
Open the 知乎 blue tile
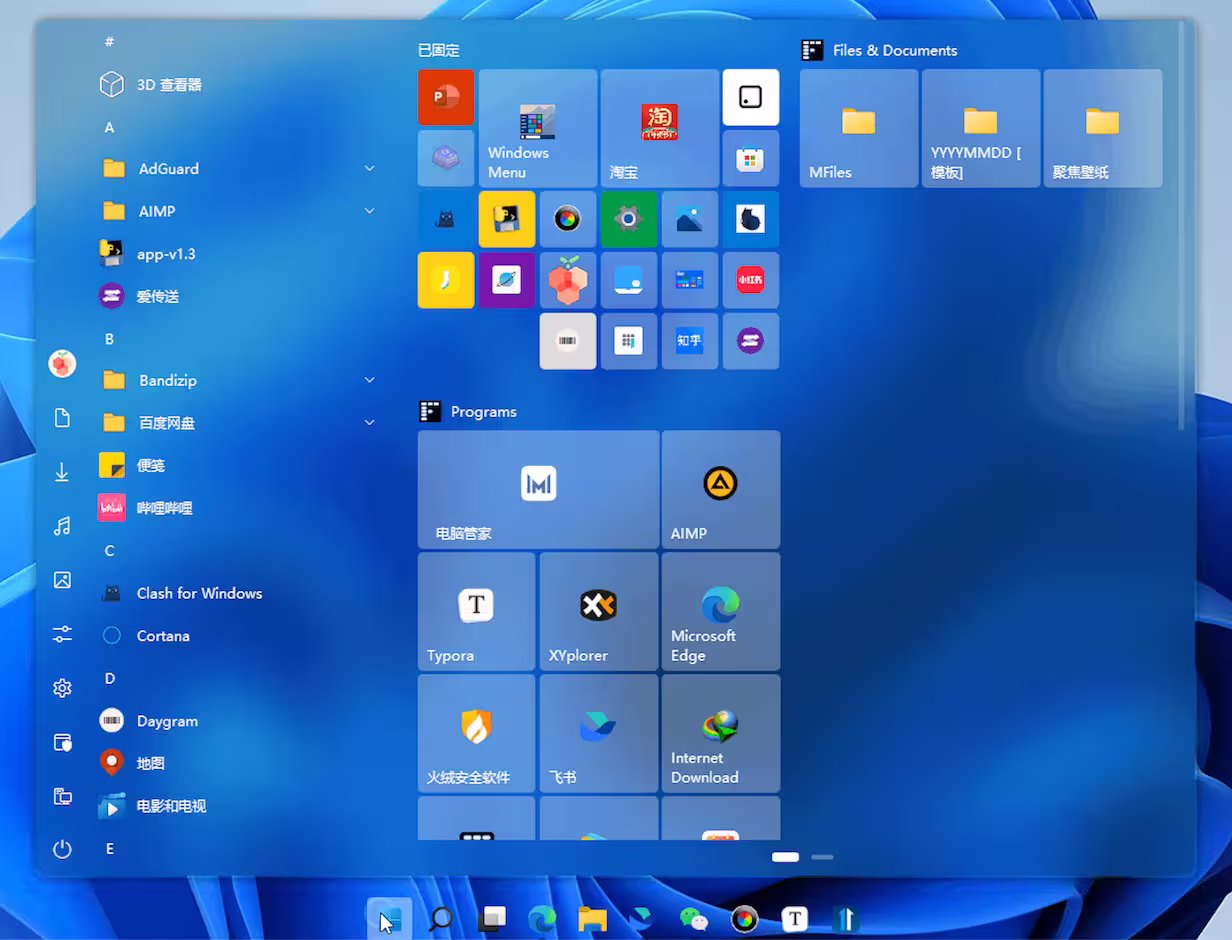point(690,341)
